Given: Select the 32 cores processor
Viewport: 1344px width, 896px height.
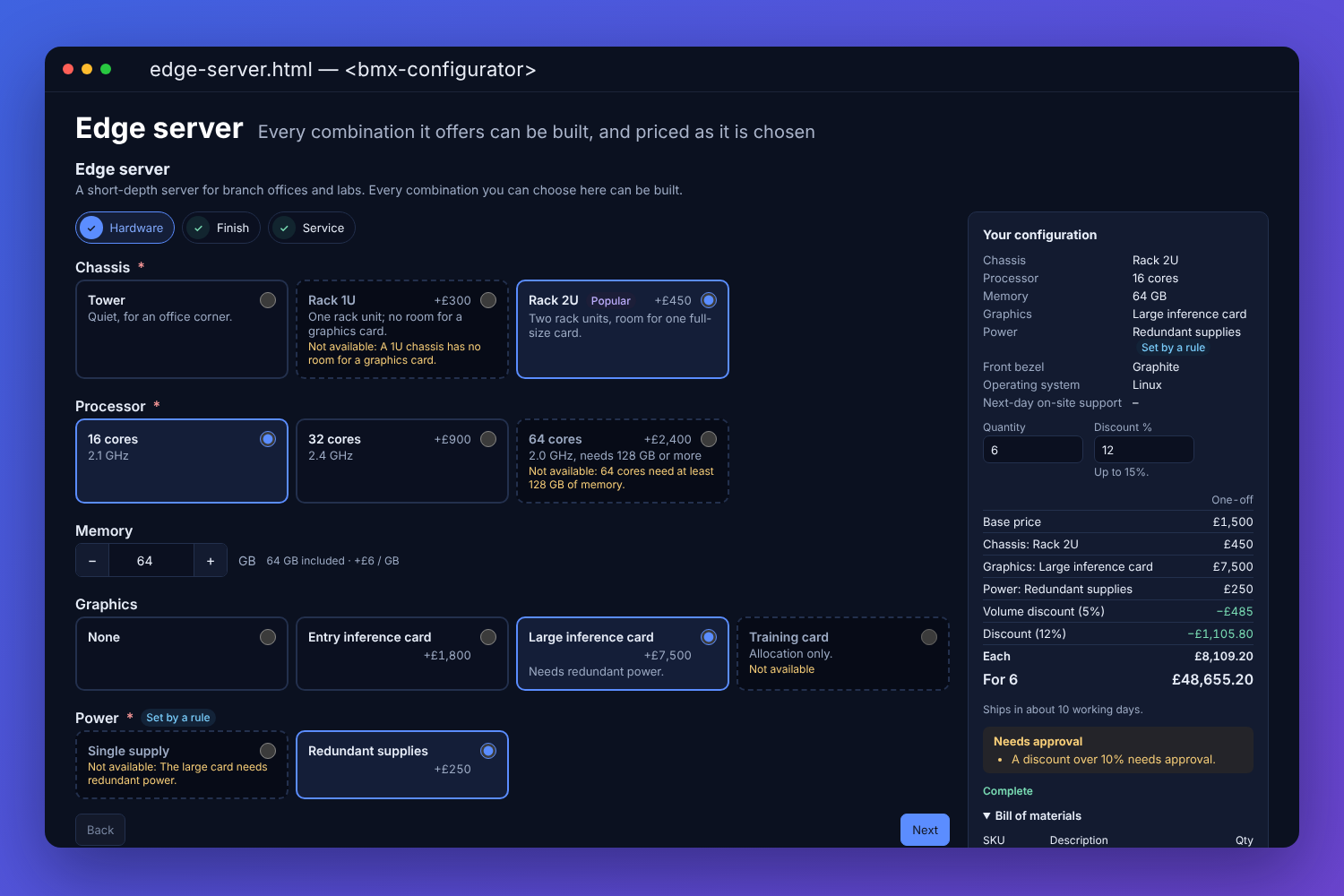Looking at the screenshot, I should (402, 461).
